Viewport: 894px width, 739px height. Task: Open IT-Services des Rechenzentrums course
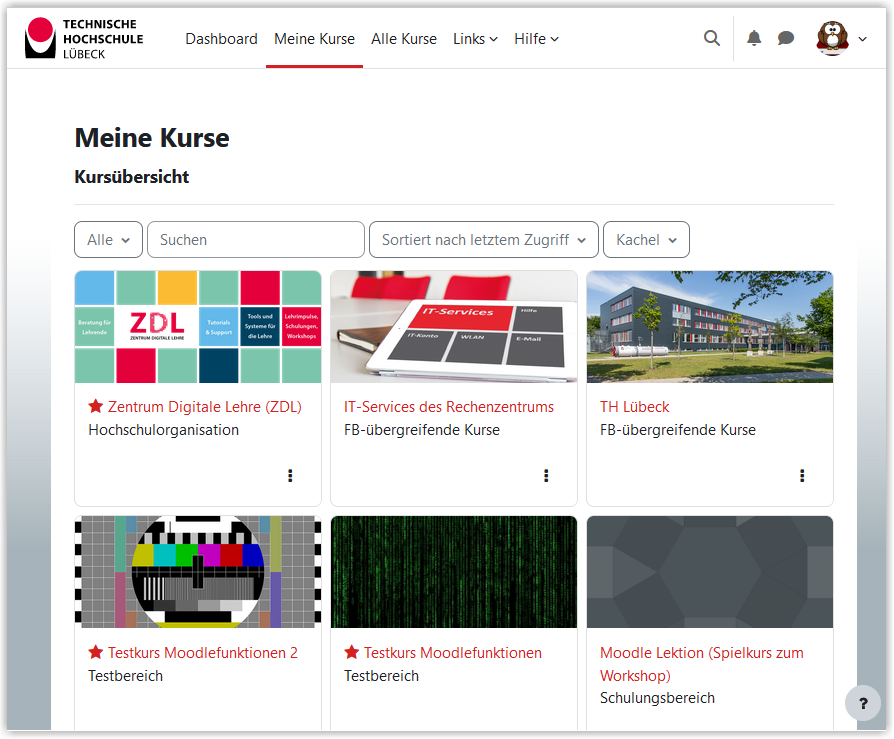coord(449,407)
